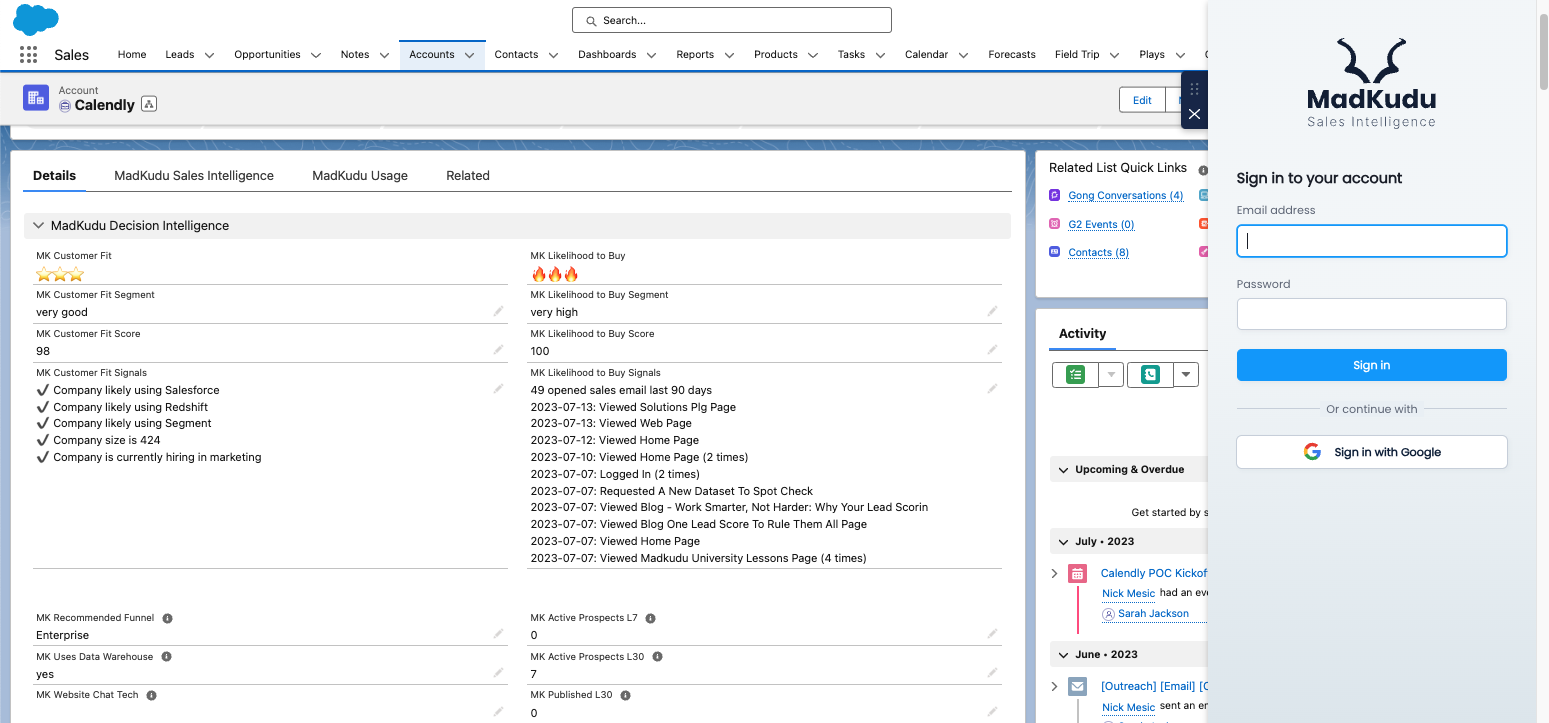Image resolution: width=1549 pixels, height=723 pixels.
Task: Open the Accounts tab dropdown chevron
Action: (x=469, y=55)
